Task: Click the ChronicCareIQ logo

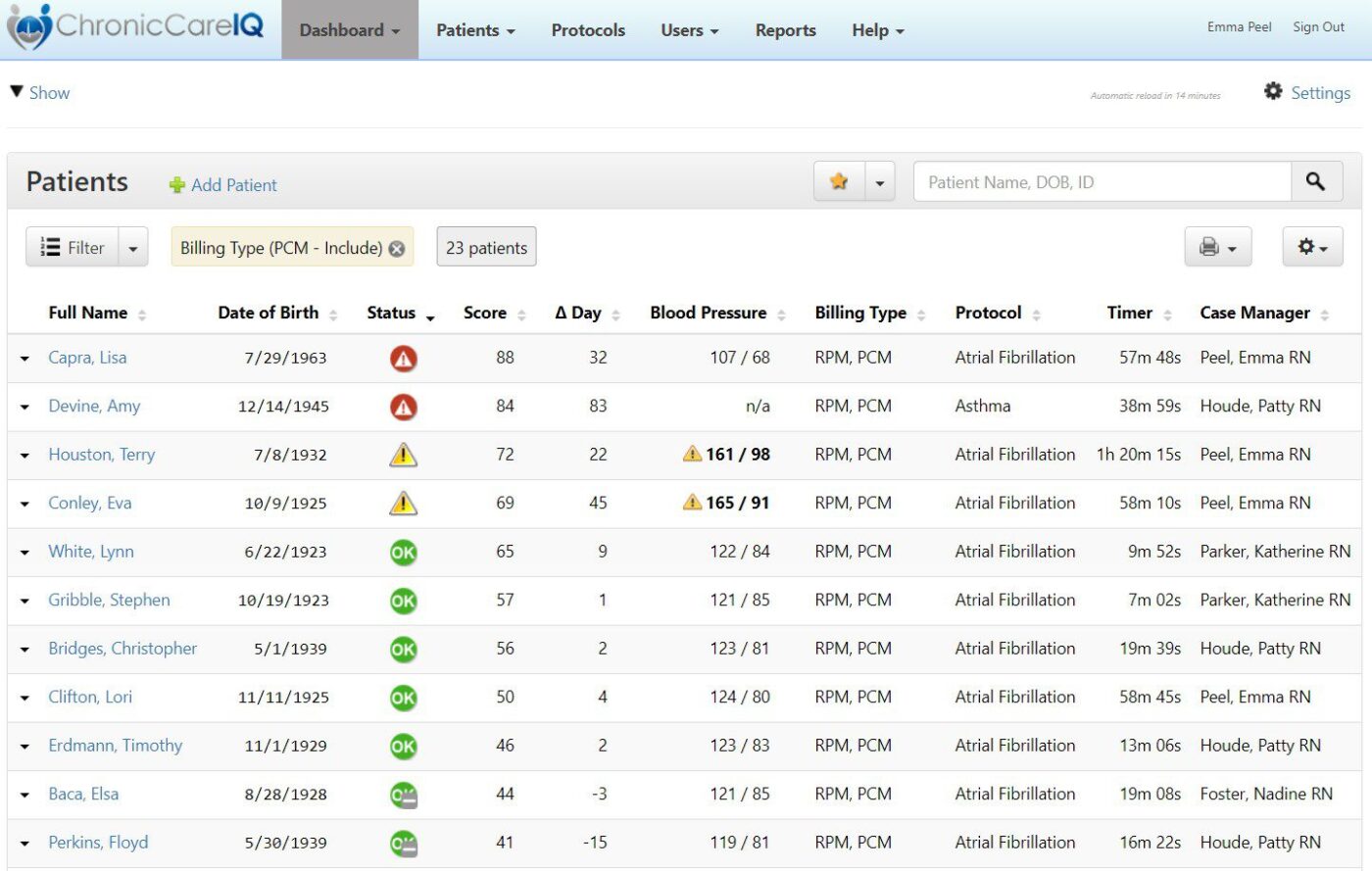Action: pyautogui.click(x=136, y=26)
